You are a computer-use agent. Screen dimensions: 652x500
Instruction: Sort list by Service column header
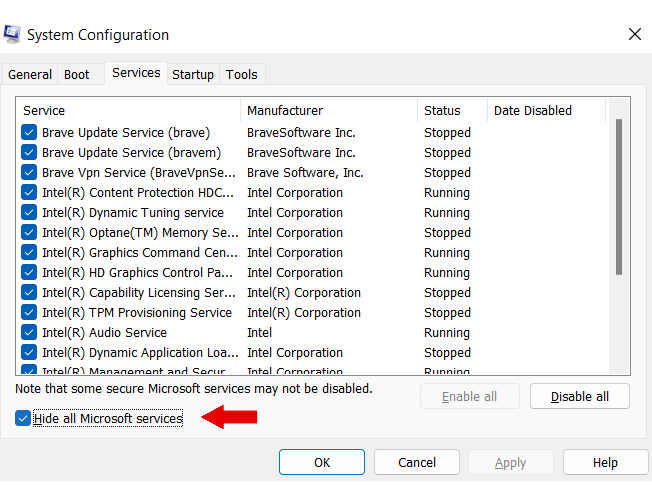click(128, 111)
